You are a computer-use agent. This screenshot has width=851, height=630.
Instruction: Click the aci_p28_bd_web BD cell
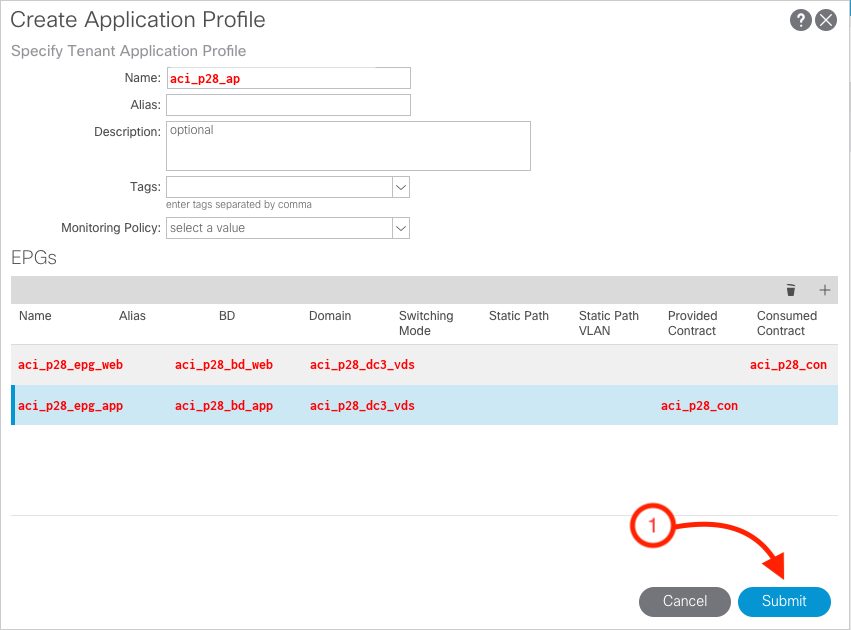pyautogui.click(x=223, y=365)
